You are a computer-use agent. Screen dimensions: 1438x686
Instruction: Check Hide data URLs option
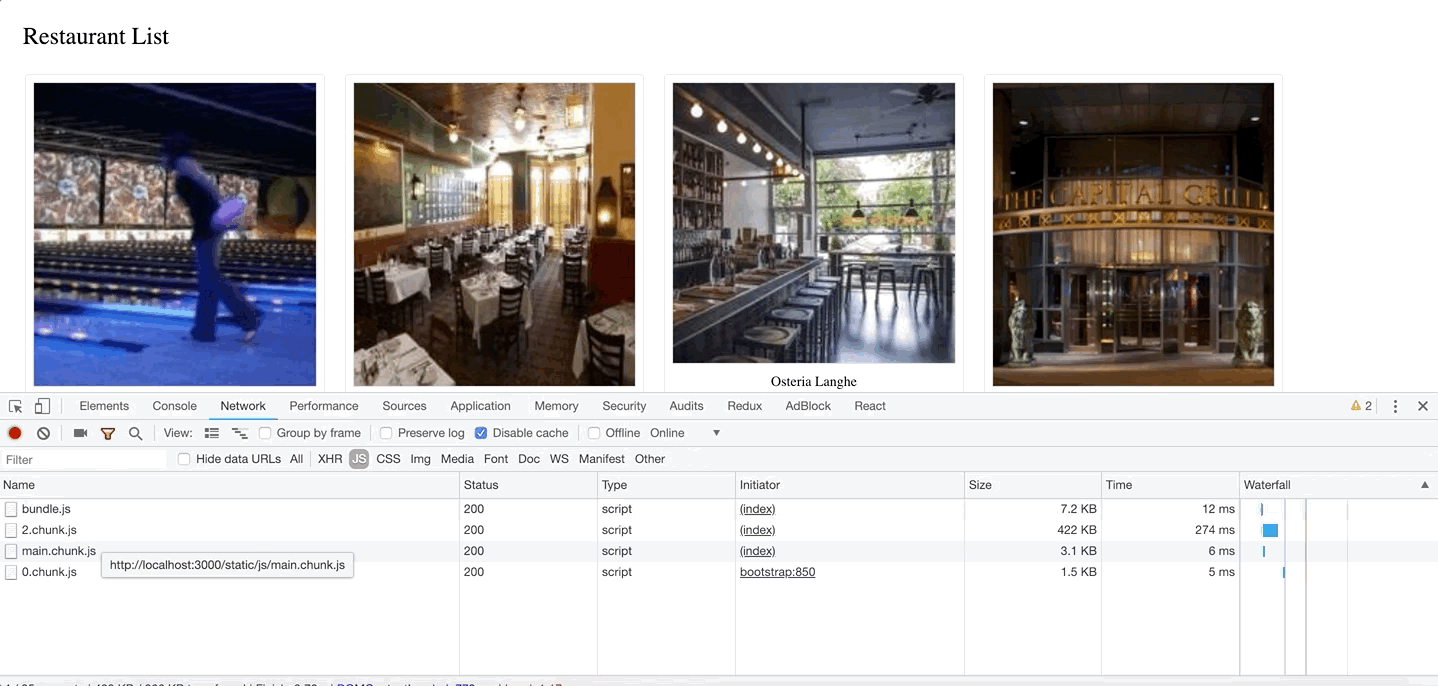tap(184, 459)
